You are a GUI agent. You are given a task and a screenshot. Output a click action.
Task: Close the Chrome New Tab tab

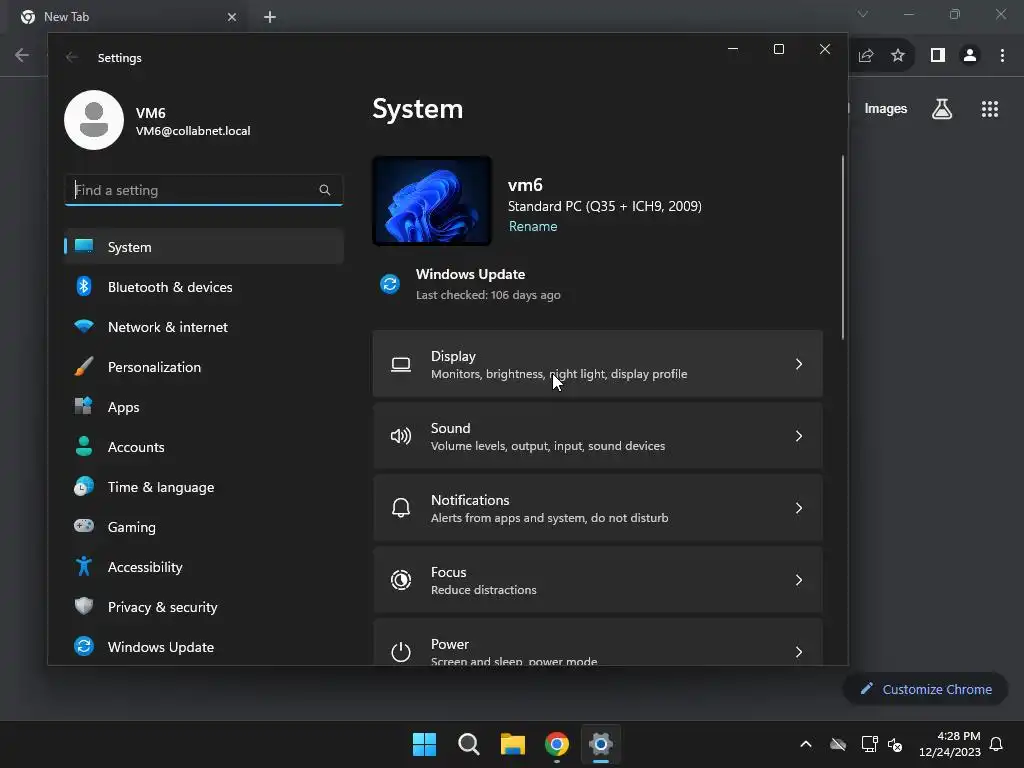coord(232,17)
